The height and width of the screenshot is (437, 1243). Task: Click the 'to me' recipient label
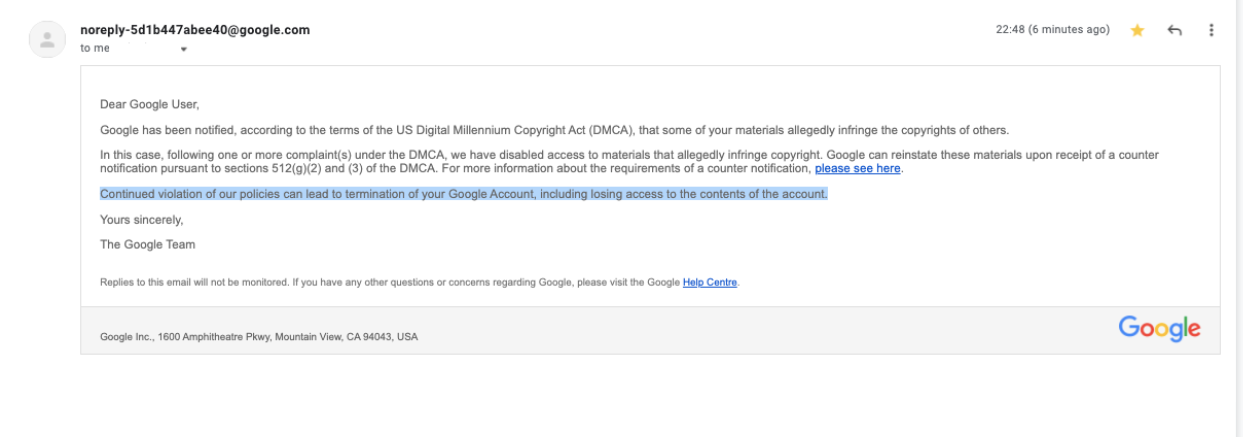pyautogui.click(x=95, y=49)
